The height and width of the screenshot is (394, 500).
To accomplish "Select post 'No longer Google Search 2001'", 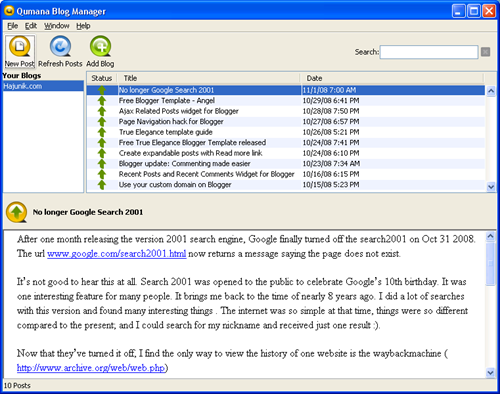I will (x=166, y=90).
